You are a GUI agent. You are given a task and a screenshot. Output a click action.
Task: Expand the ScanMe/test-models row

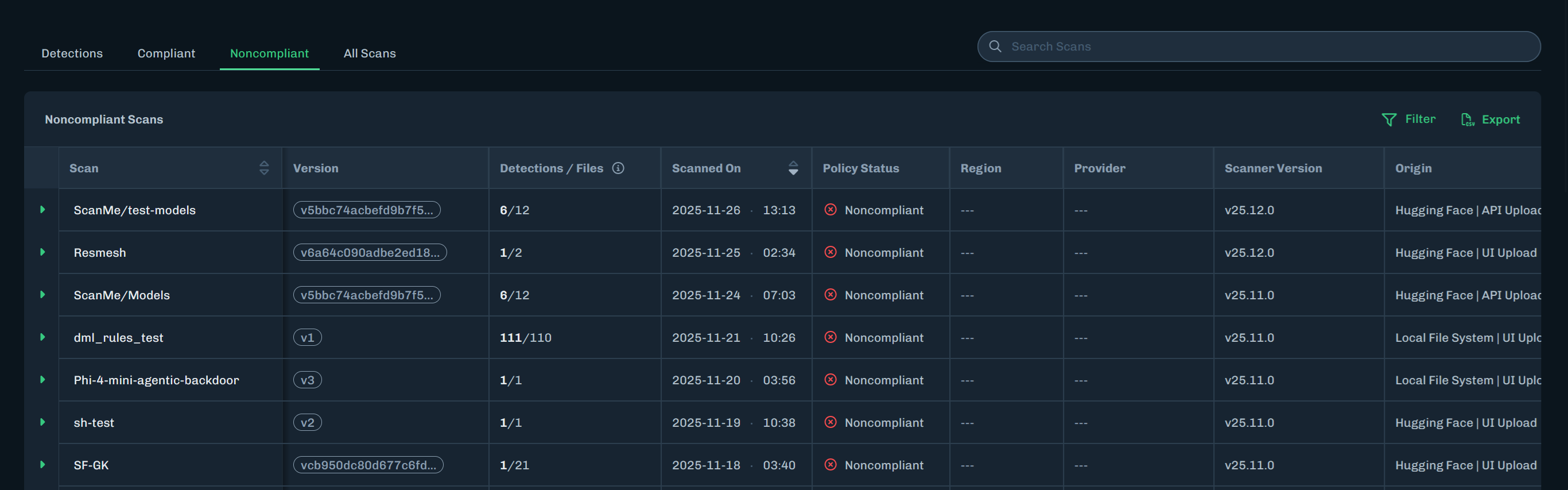pos(42,210)
